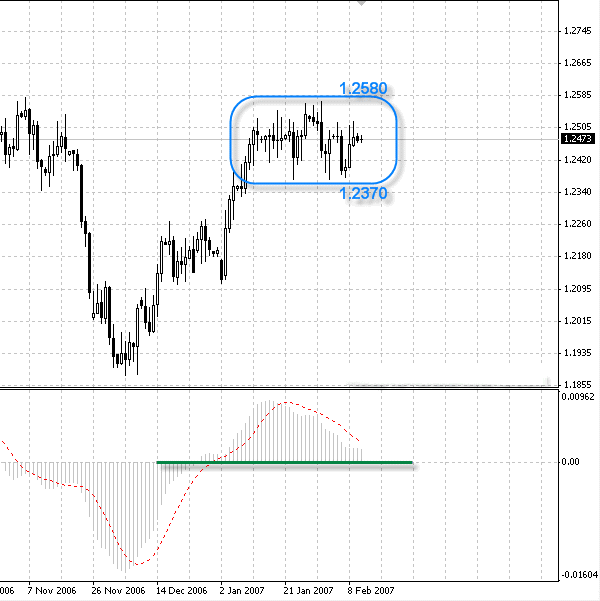Click the 0.00 indicator zero level label
Image resolution: width=600 pixels, height=601 pixels.
click(570, 462)
